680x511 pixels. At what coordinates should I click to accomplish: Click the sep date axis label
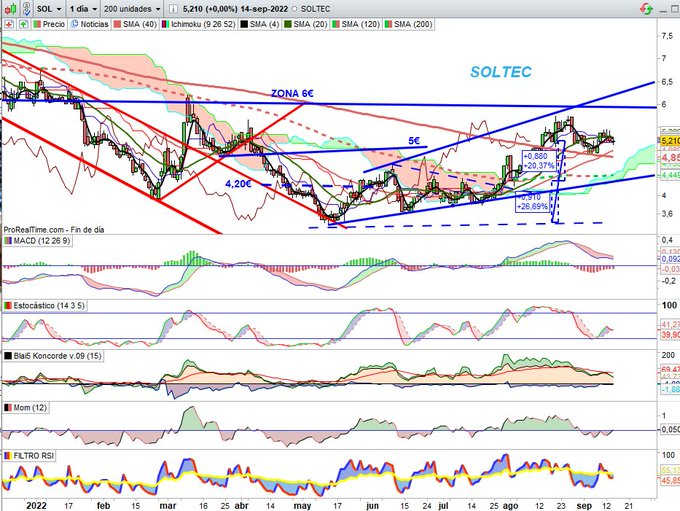click(584, 505)
